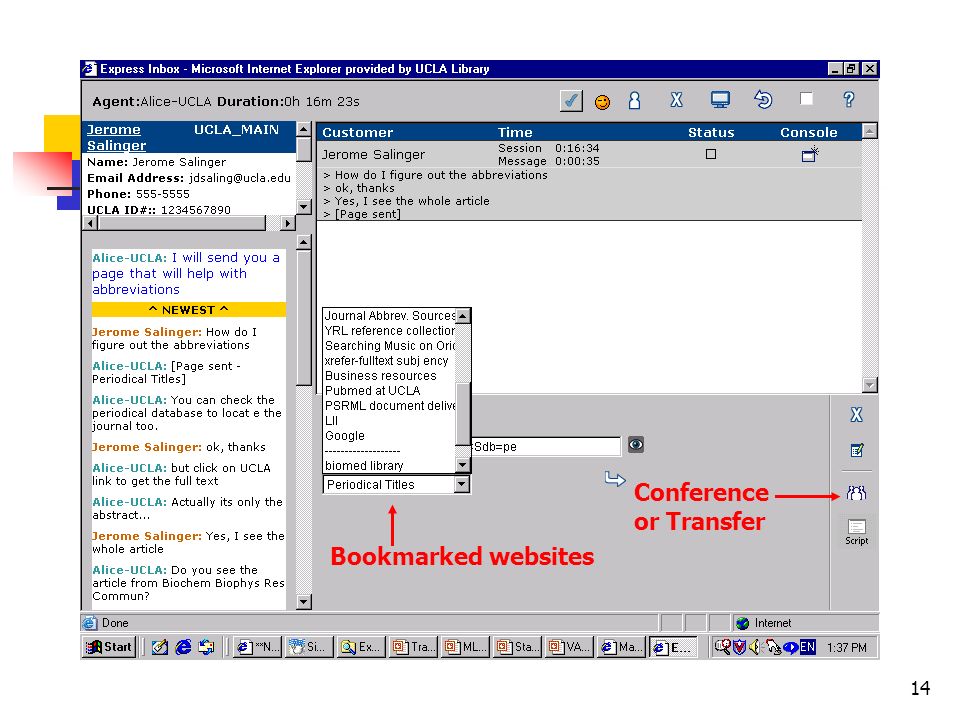The image size is (960, 720).
Task: Click the Status column header
Action: point(711,132)
